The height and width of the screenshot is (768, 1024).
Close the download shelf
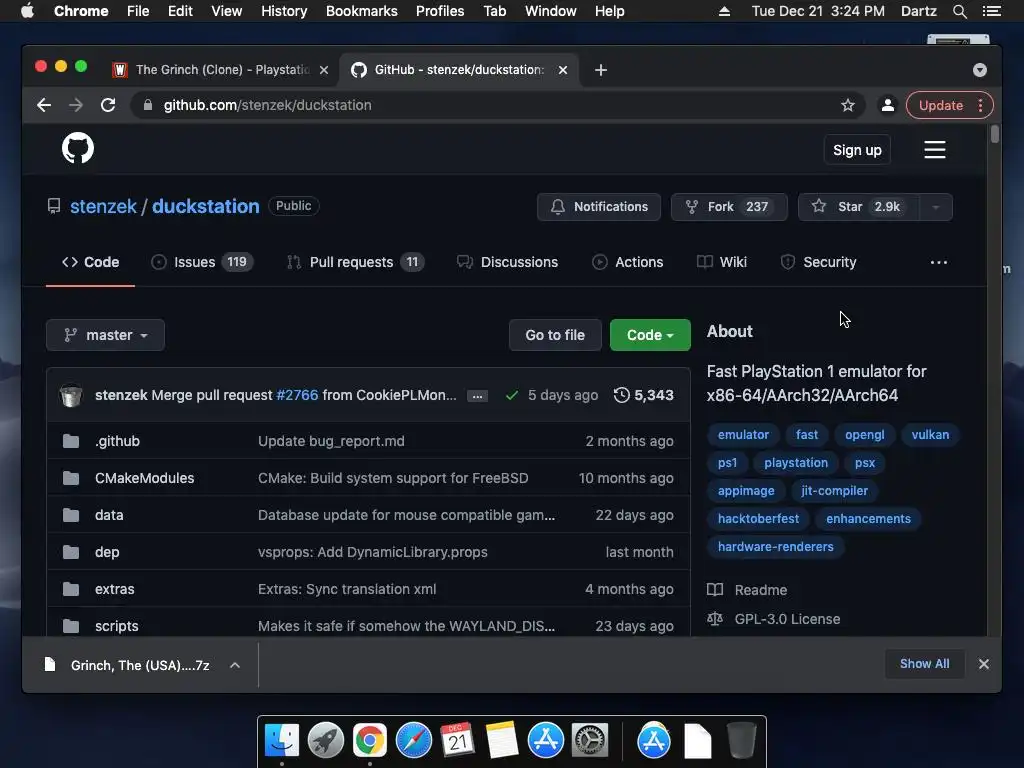(984, 664)
